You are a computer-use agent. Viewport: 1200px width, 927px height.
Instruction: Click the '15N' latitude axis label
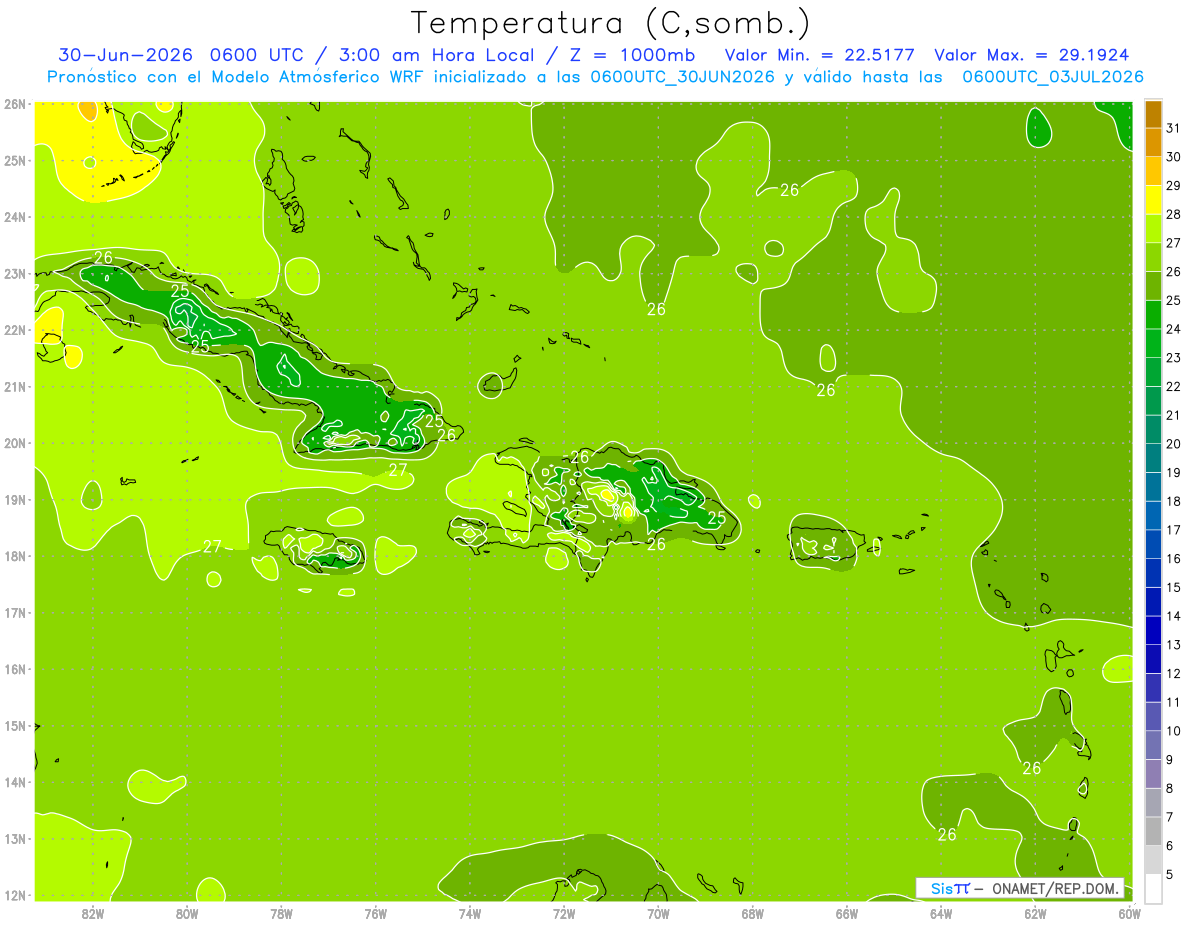tap(14, 725)
